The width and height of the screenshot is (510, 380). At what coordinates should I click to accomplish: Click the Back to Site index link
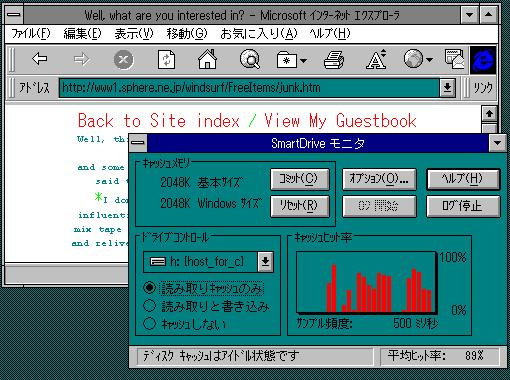(159, 120)
